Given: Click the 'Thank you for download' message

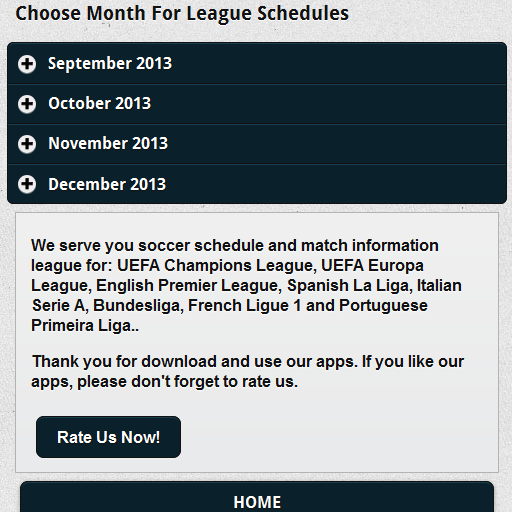Looking at the screenshot, I should coord(248,371).
